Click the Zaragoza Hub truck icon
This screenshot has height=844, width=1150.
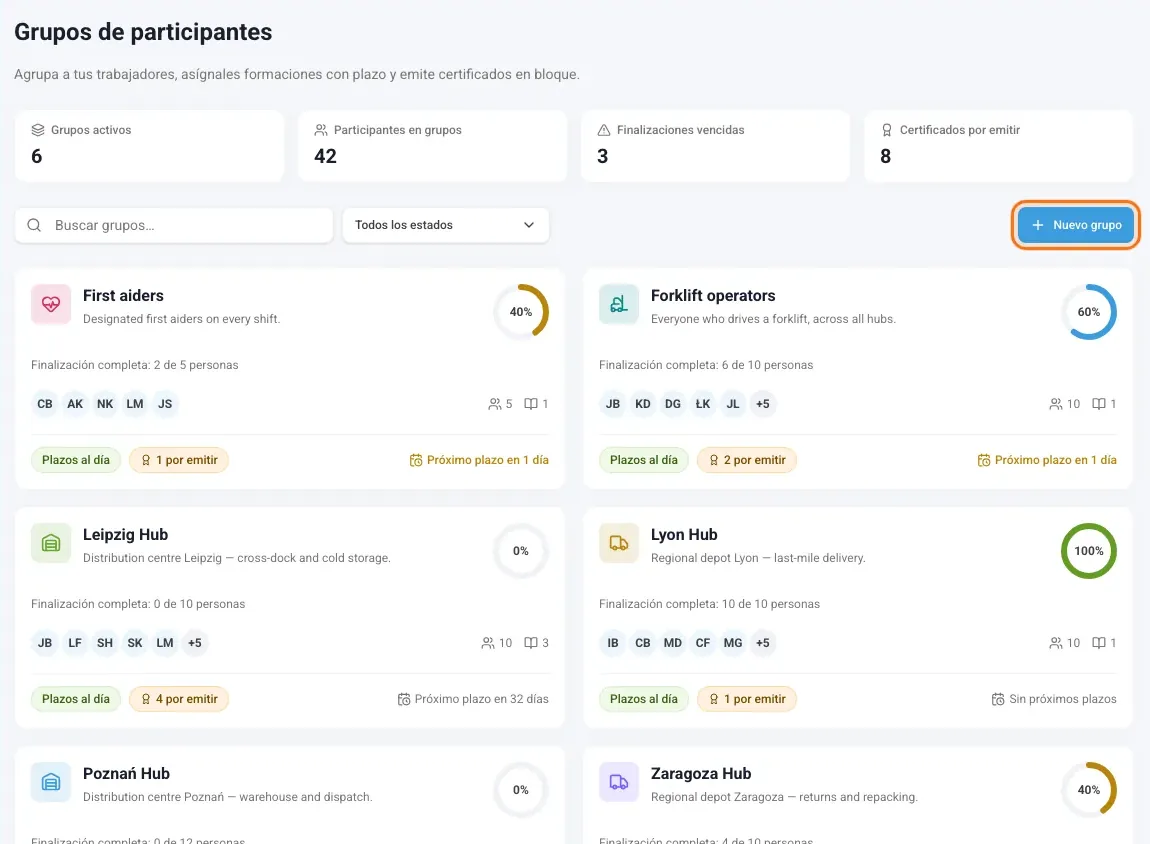click(x=619, y=782)
